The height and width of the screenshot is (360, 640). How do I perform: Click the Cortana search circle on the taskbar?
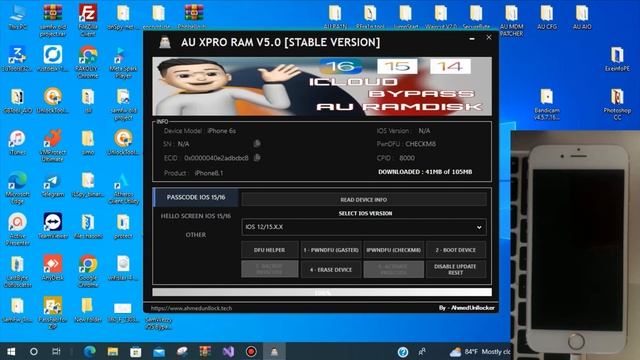(34, 351)
